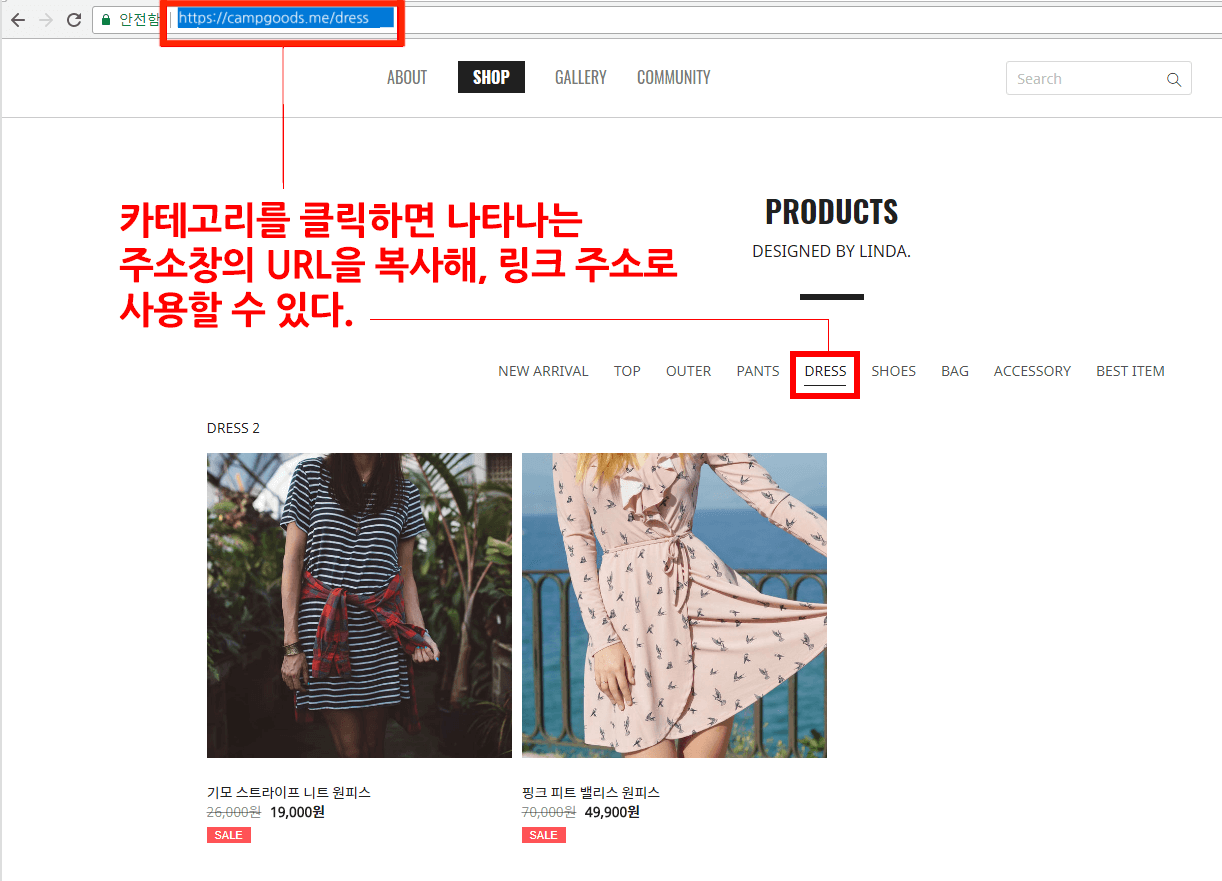Switch to the OUTER category
The width and height of the screenshot is (1222, 881).
pyautogui.click(x=689, y=371)
